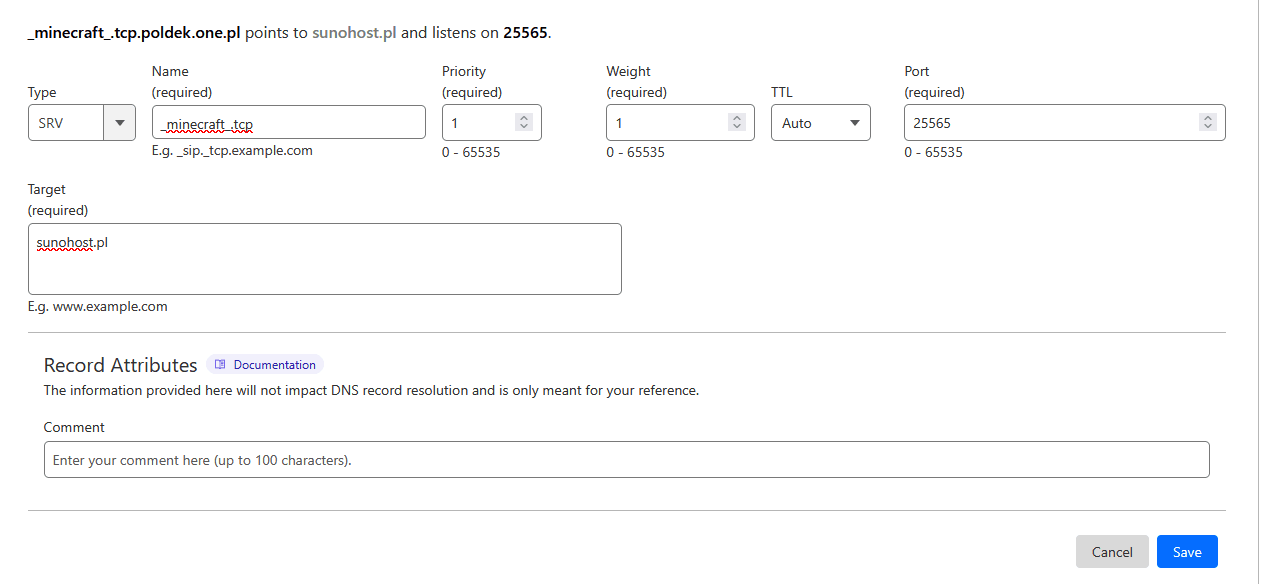1262x584 pixels.
Task: Decrement Port using the down arrow
Action: 1208,128
